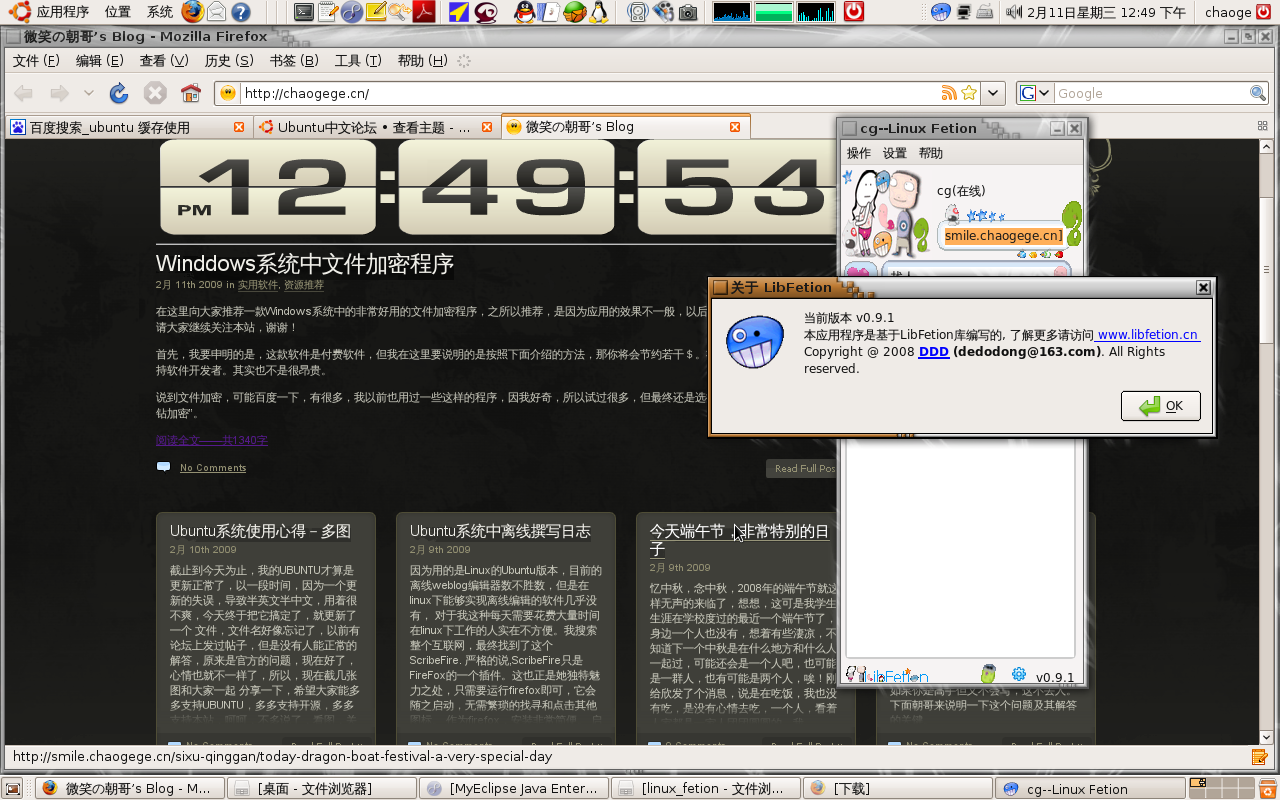1280x800 pixels.
Task: Click the Firefox Back arrow button
Action: coord(23,93)
